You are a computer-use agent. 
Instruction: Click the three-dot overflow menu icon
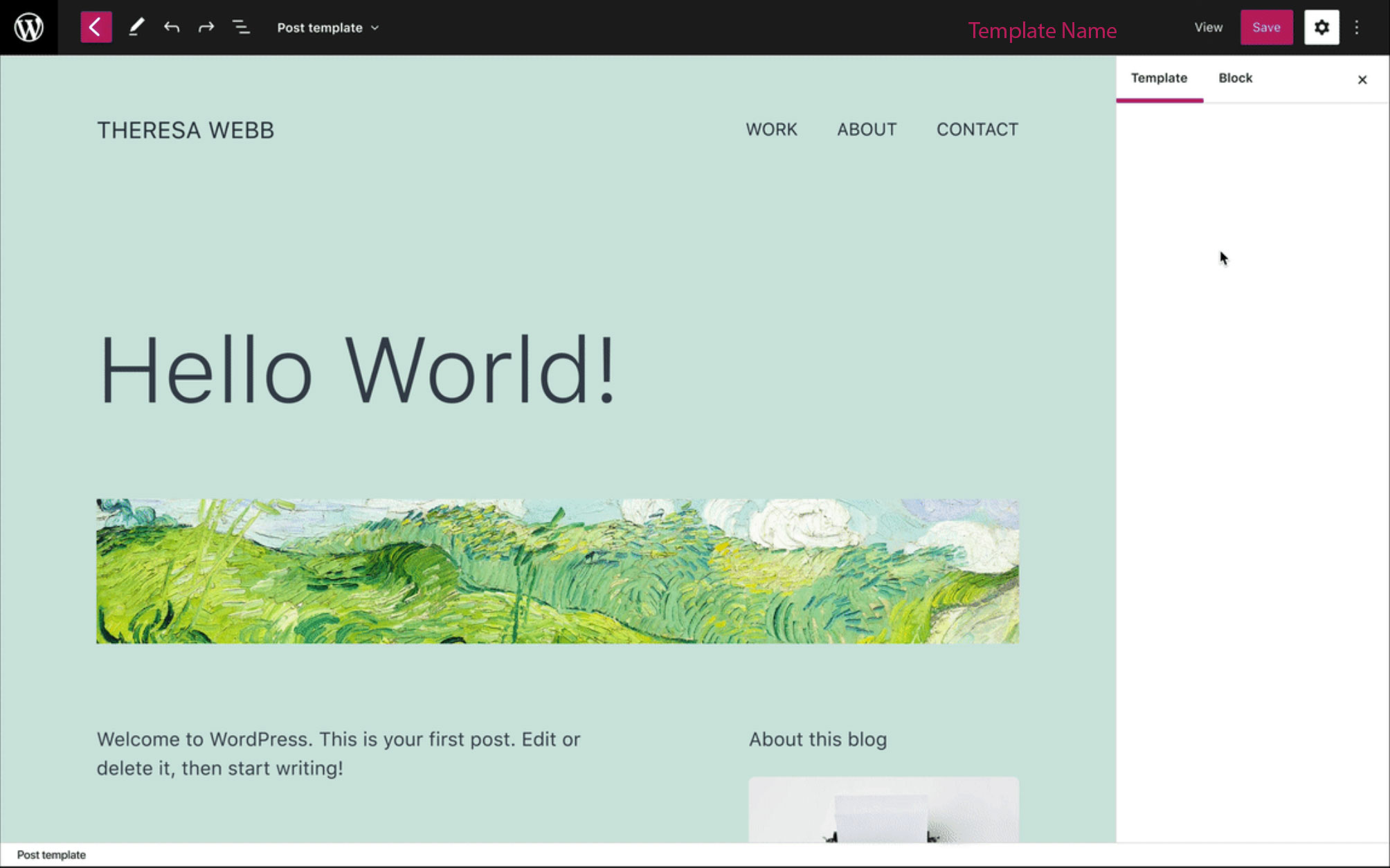[1357, 27]
